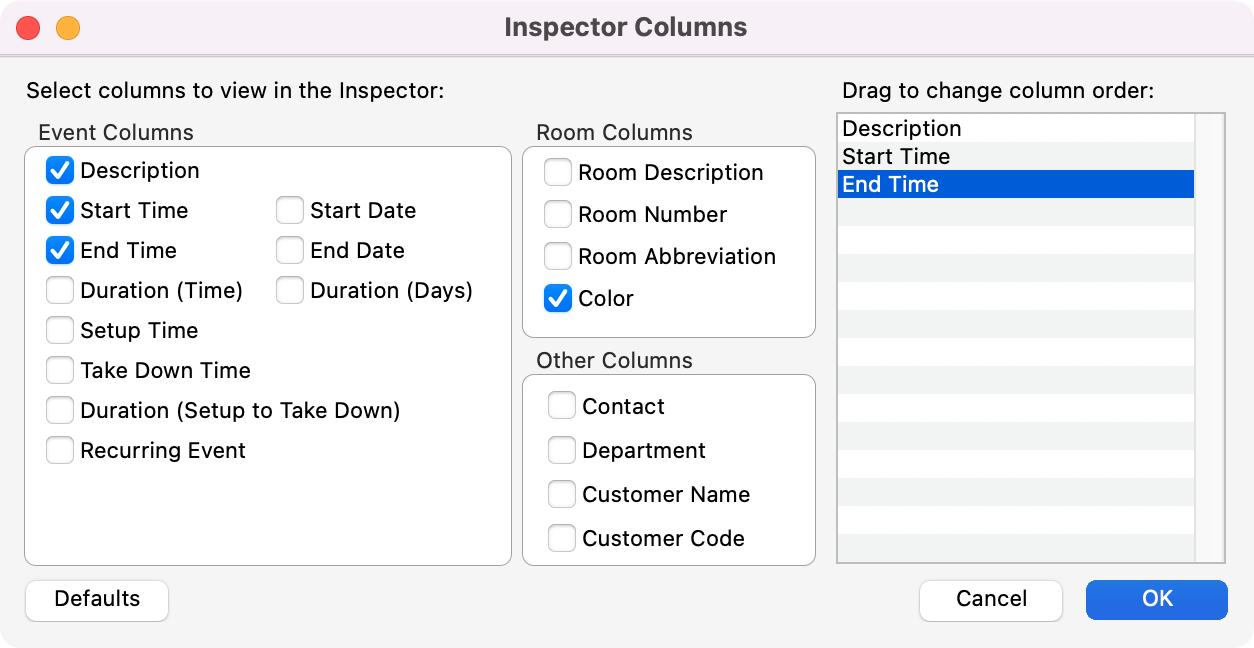This screenshot has width=1254, height=648.
Task: Uncheck the Color column checkbox
Action: point(558,299)
